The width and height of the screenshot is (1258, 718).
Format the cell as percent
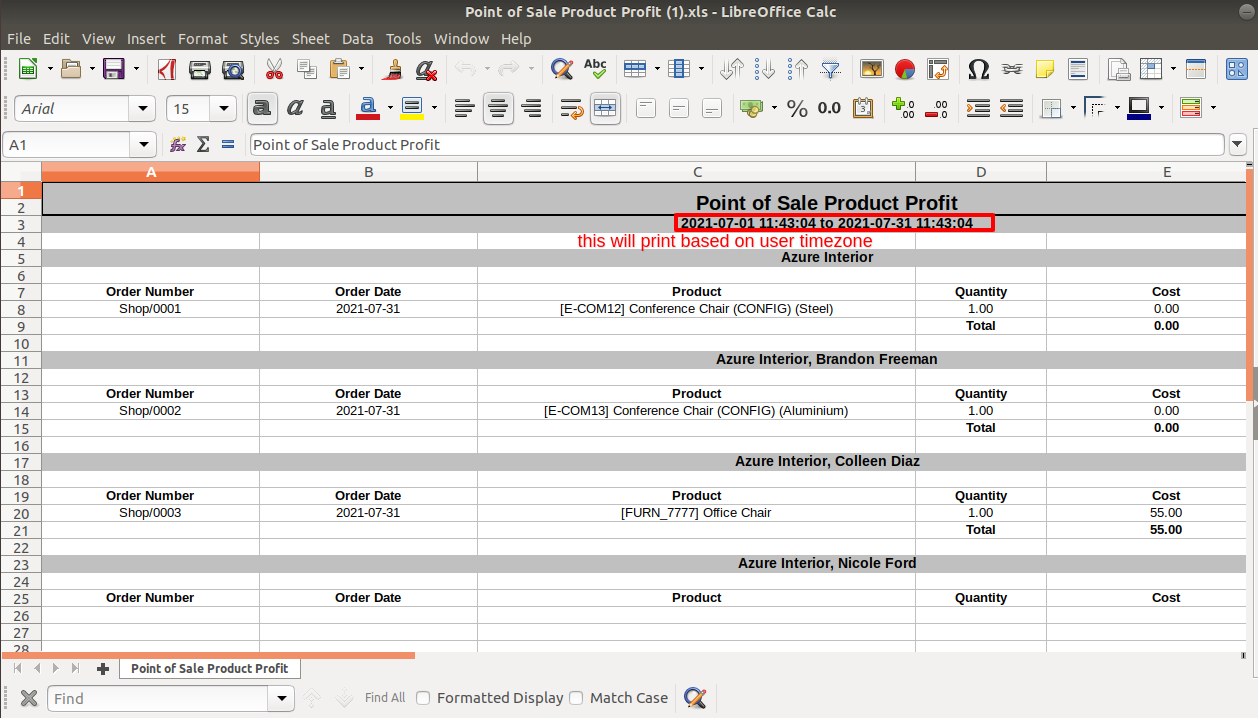pos(797,108)
